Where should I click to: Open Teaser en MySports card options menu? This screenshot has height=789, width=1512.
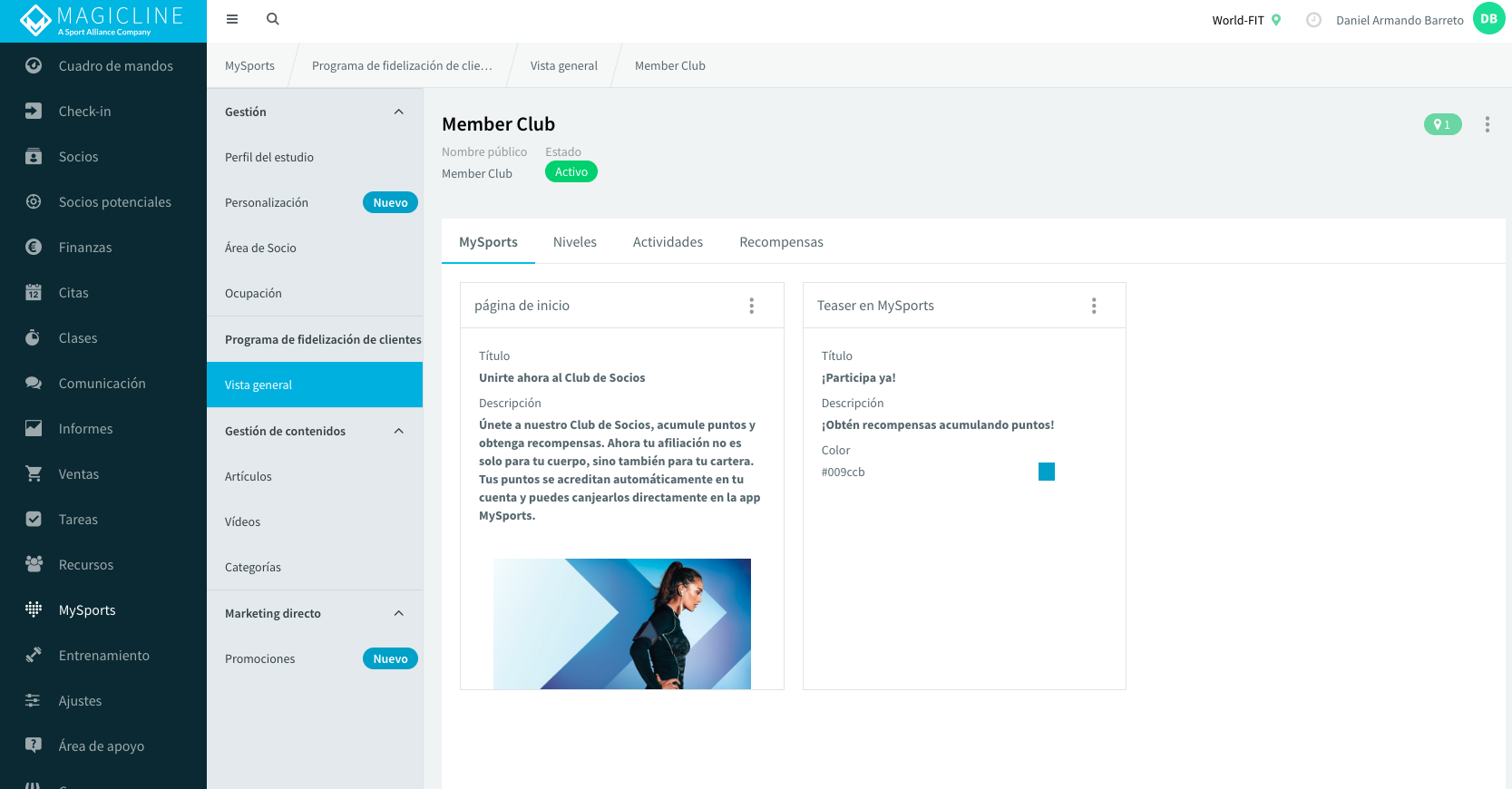pyautogui.click(x=1094, y=306)
